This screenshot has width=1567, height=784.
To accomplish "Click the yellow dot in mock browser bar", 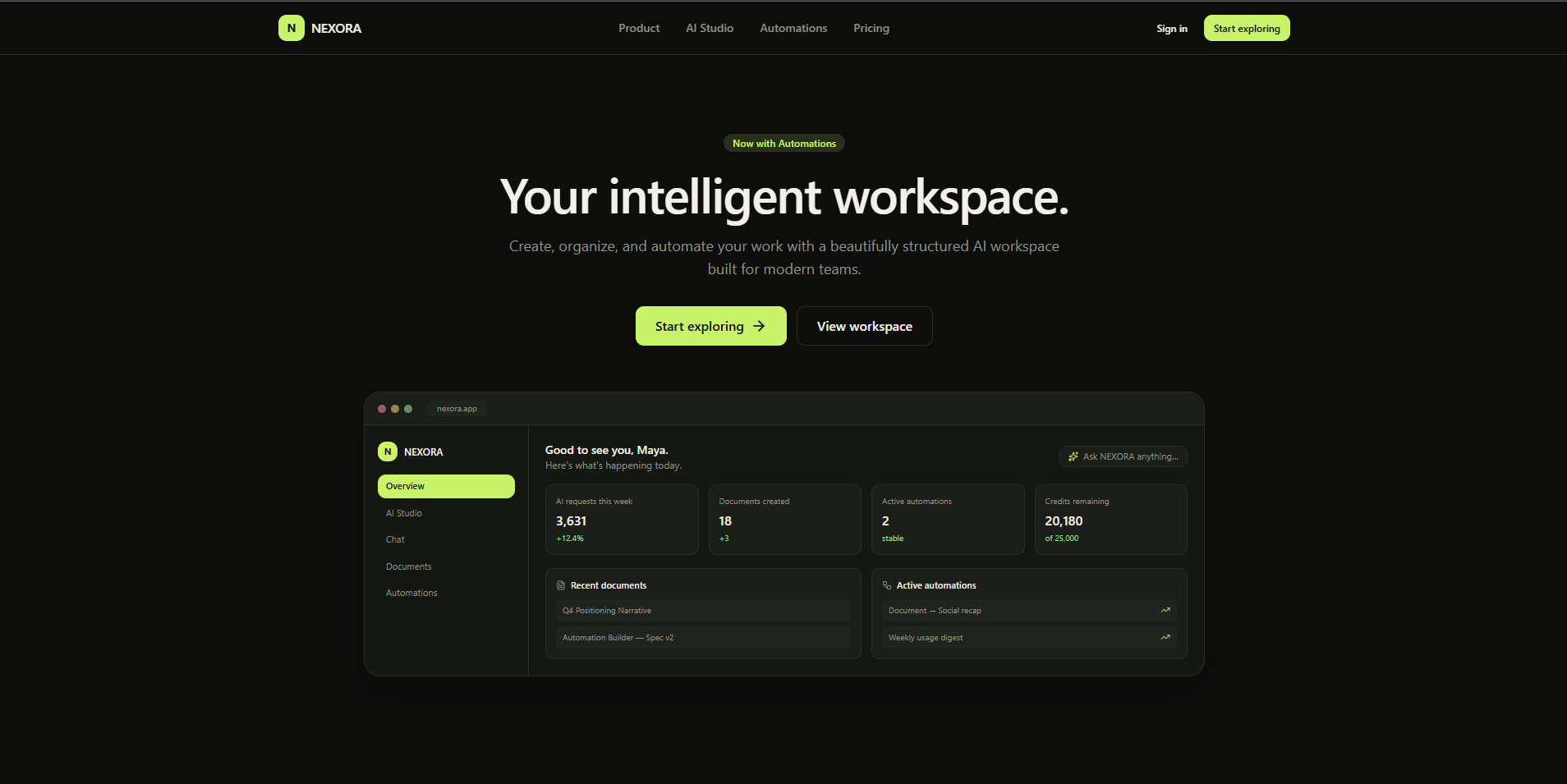I will coord(395,409).
